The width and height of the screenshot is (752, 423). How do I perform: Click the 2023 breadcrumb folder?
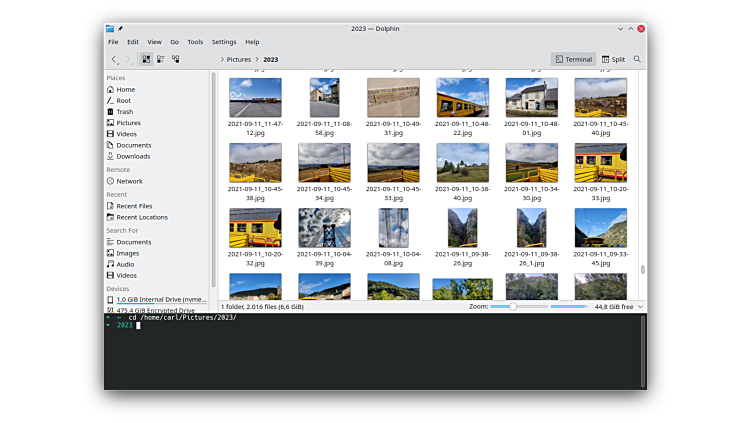pos(270,59)
